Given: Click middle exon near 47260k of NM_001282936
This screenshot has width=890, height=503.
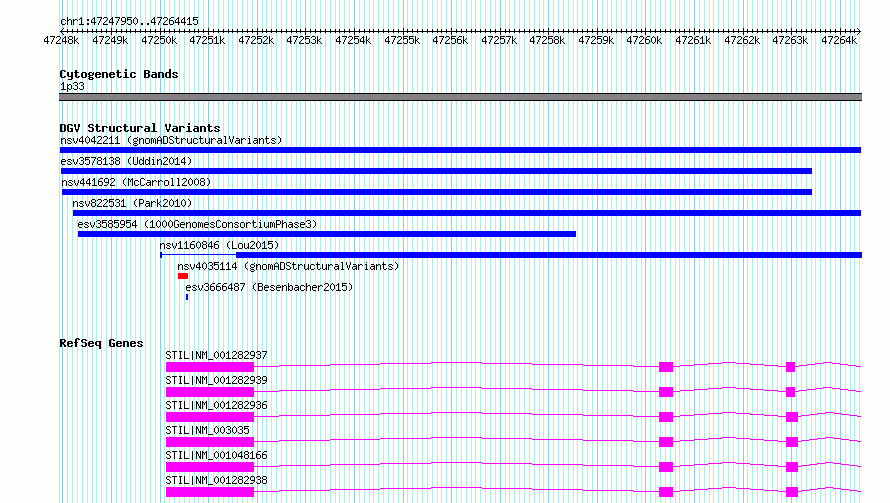Looking at the screenshot, I should pyautogui.click(x=666, y=417).
